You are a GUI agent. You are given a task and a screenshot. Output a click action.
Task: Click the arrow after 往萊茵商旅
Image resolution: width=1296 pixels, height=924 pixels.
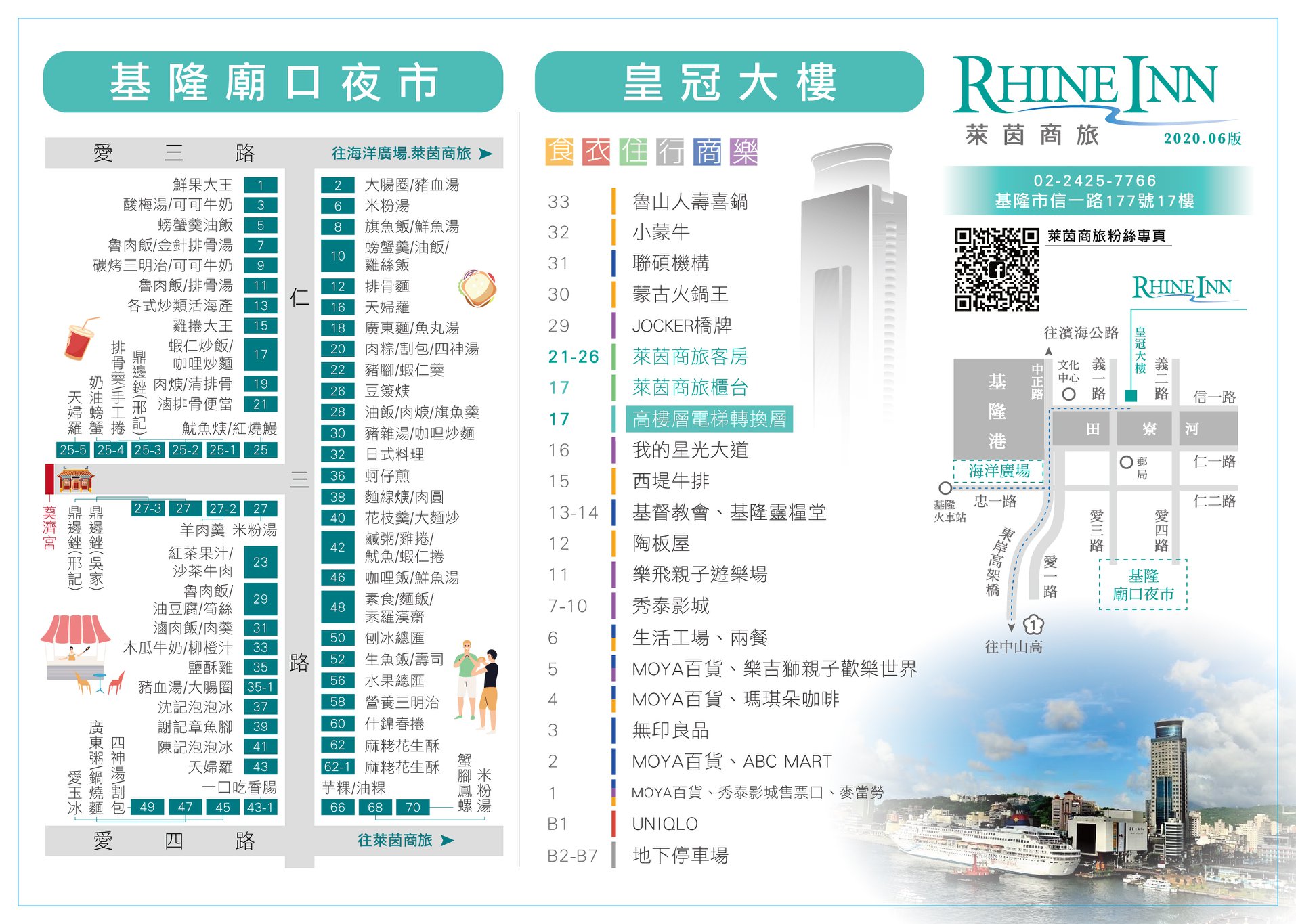(447, 840)
